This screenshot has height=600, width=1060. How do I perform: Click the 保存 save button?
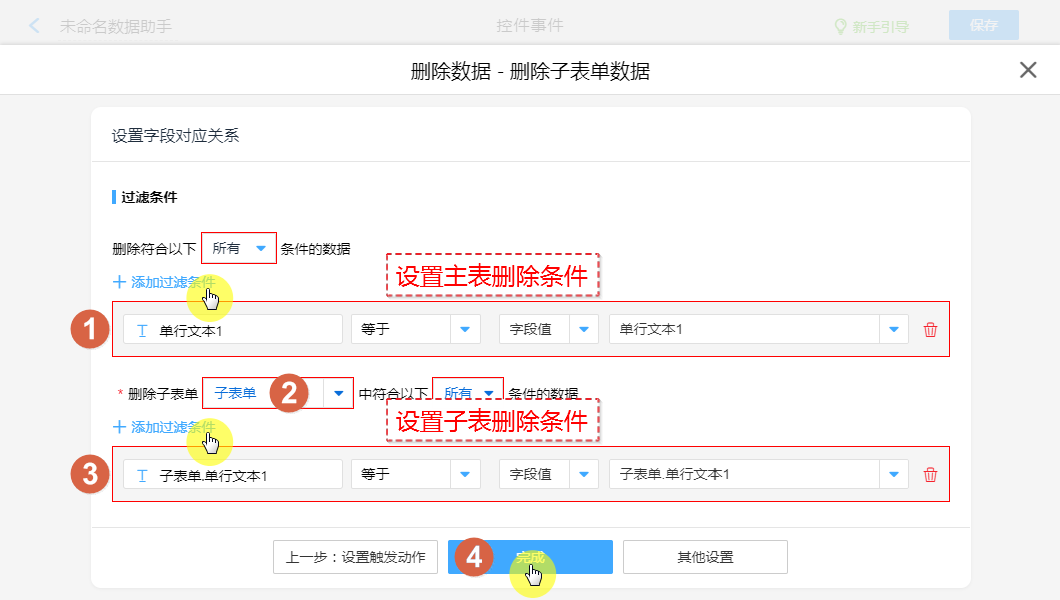click(x=983, y=26)
